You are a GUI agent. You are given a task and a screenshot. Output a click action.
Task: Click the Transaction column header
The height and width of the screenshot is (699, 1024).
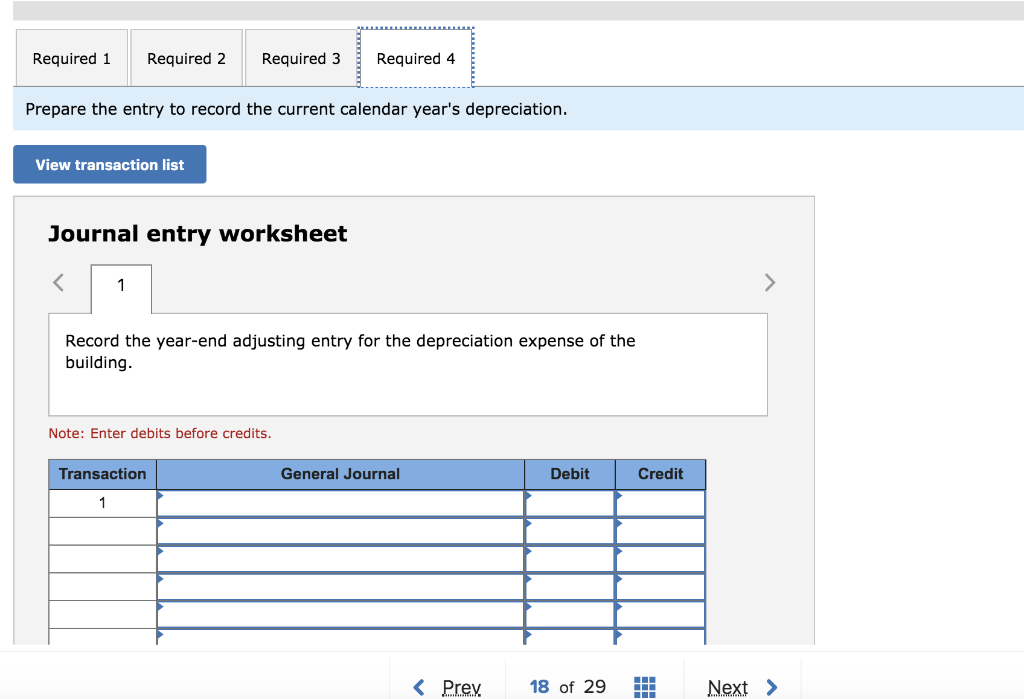[x=103, y=474]
